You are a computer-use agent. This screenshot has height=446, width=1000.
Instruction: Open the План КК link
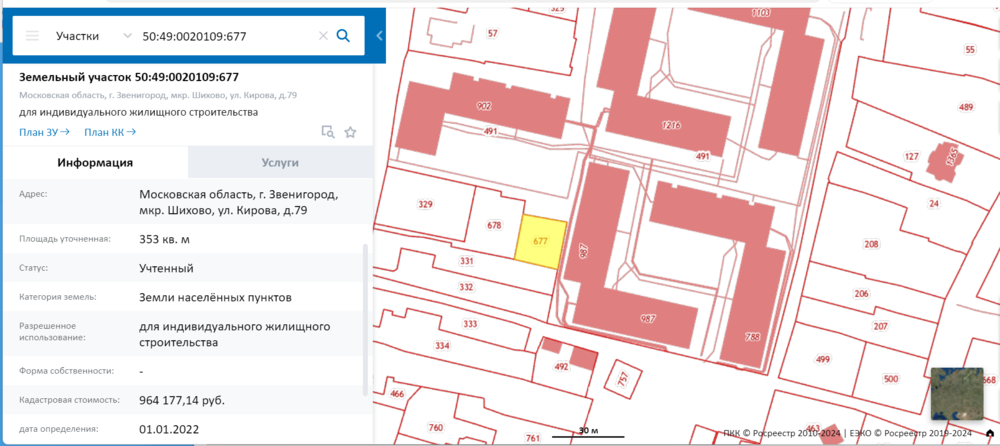click(x=110, y=132)
